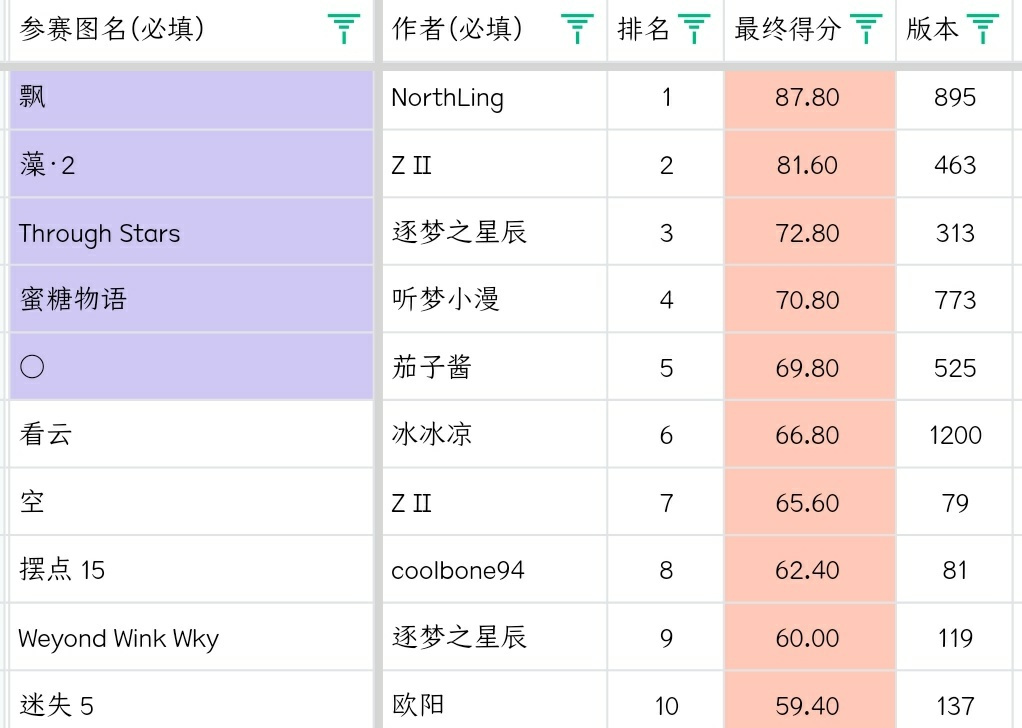1022x728 pixels.
Task: Select the author cell NorthLing
Action: [494, 99]
